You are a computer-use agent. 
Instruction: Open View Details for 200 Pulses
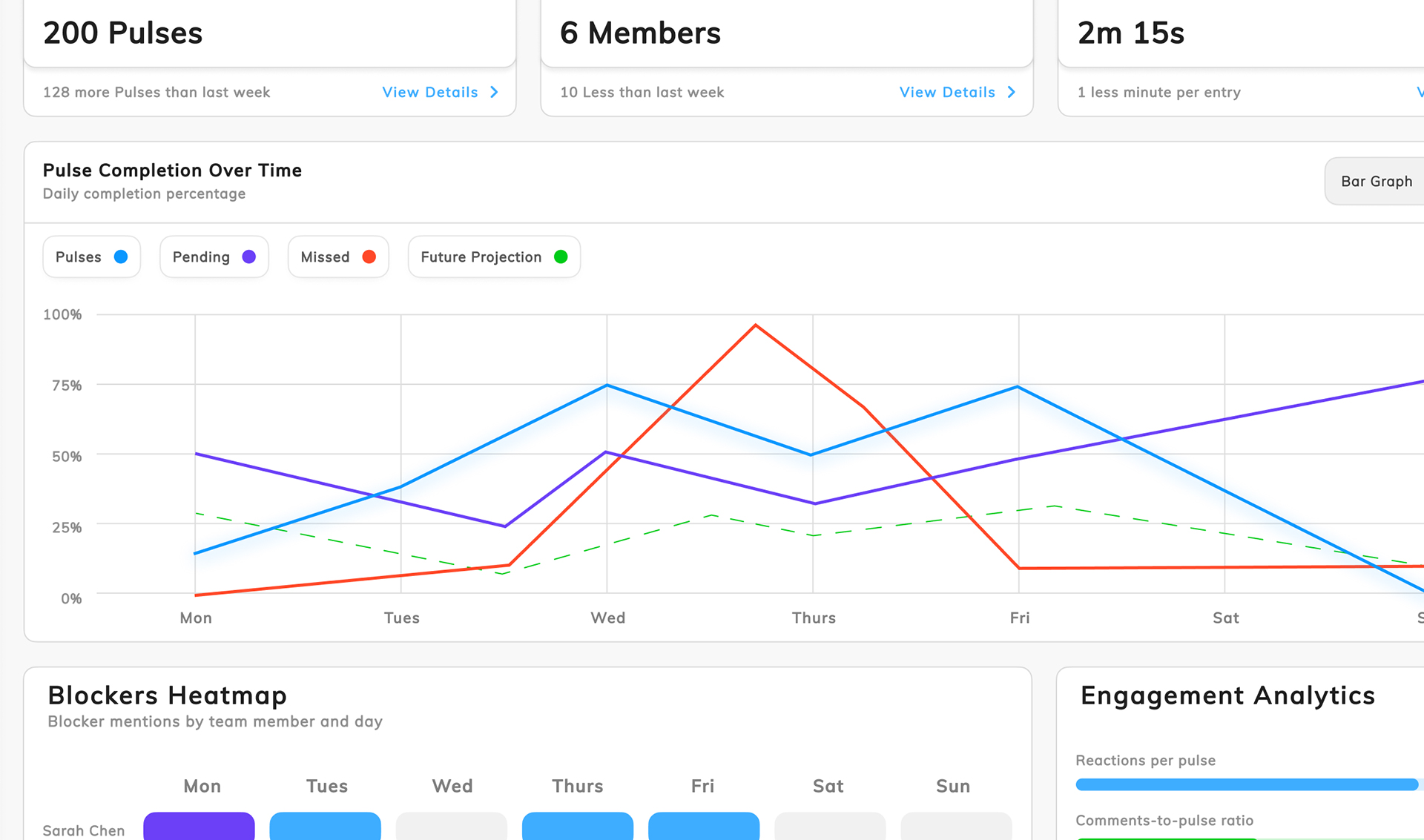(x=429, y=92)
